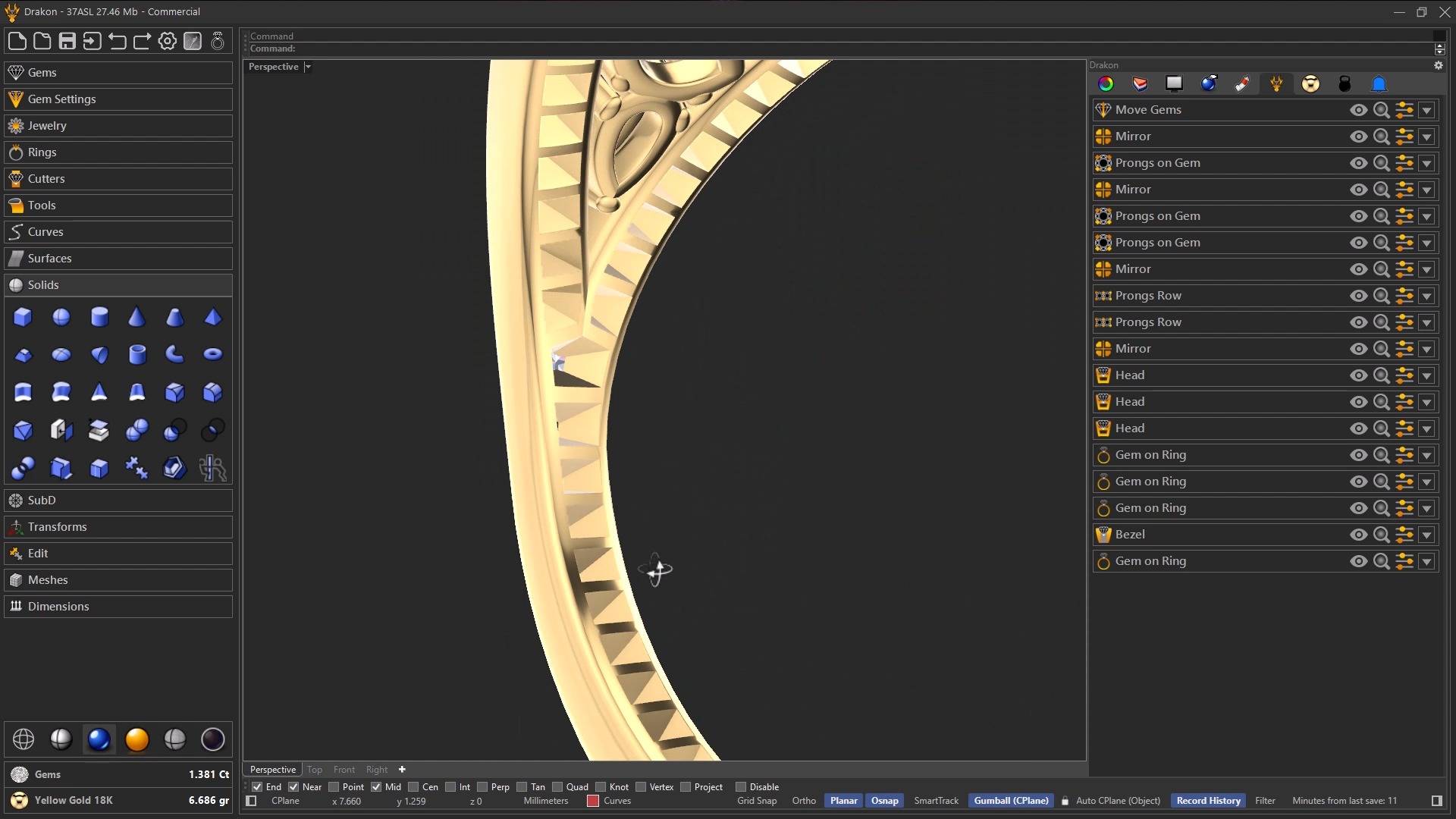Image resolution: width=1456 pixels, height=819 pixels.
Task: Switch to the Right viewport tab
Action: tap(377, 770)
